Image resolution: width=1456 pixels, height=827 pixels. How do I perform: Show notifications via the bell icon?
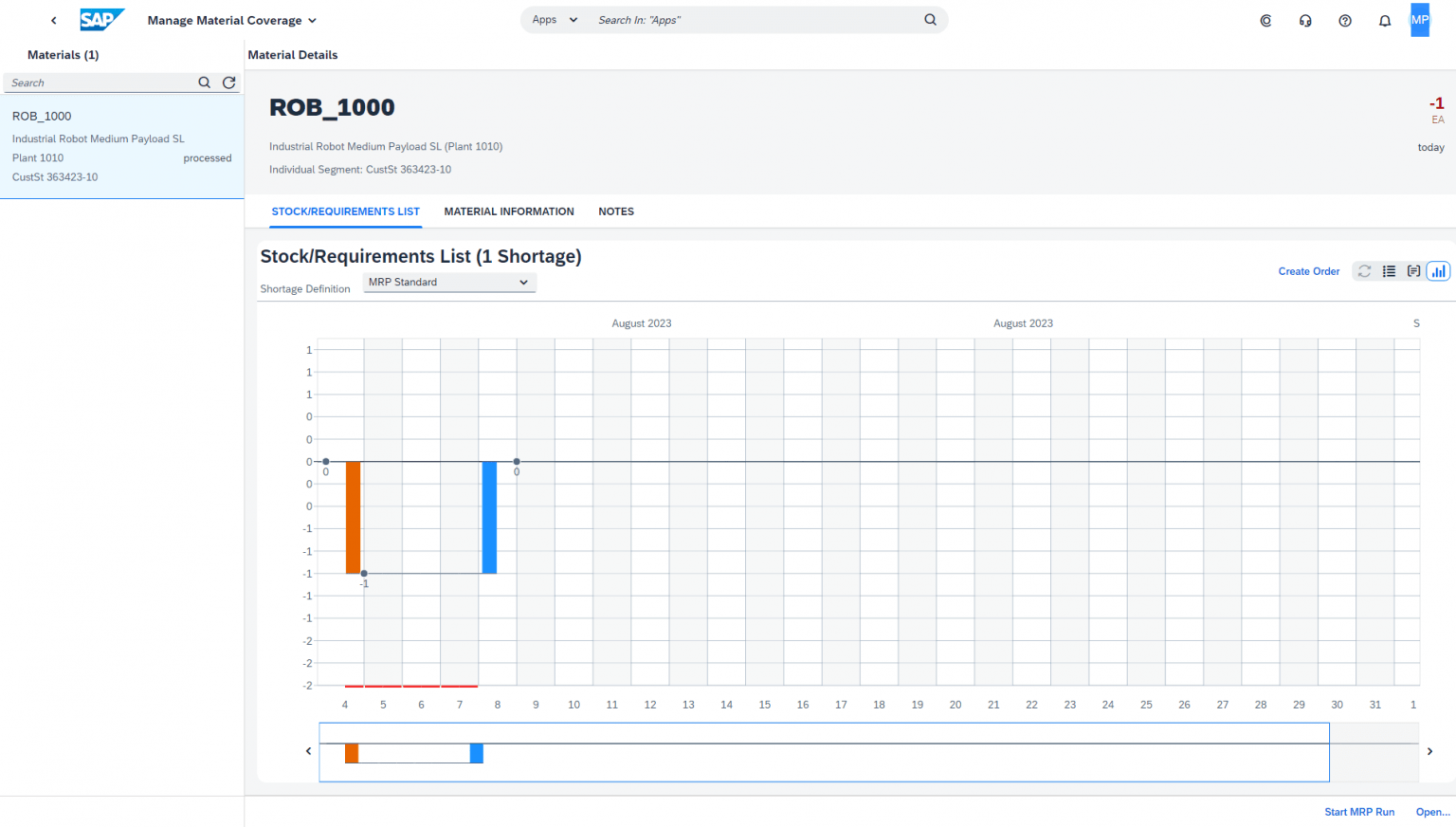(1385, 20)
